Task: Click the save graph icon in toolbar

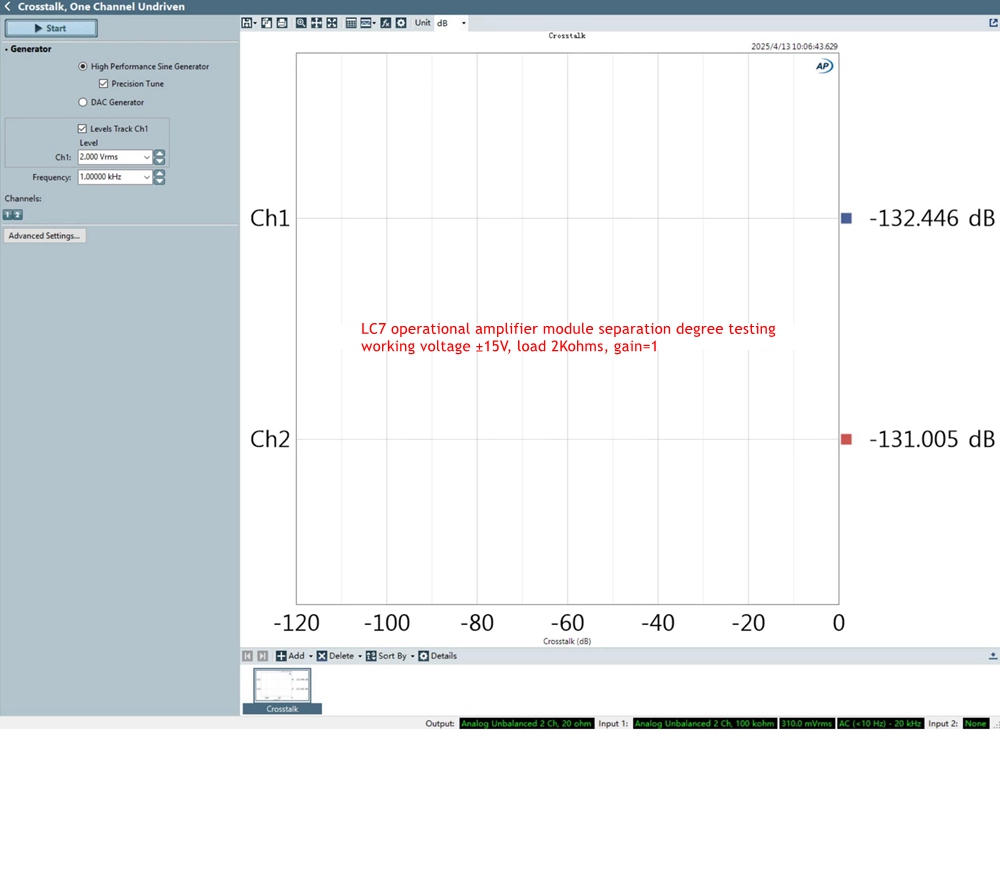Action: 248,22
